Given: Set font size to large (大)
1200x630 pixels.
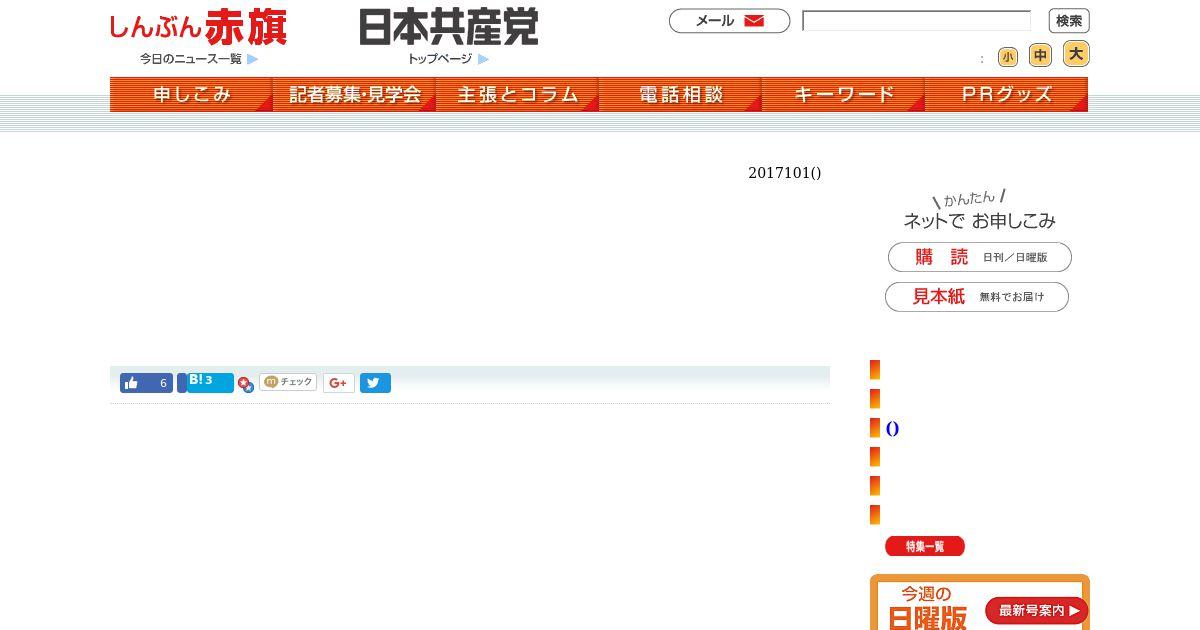Looking at the screenshot, I should pos(1076,54).
